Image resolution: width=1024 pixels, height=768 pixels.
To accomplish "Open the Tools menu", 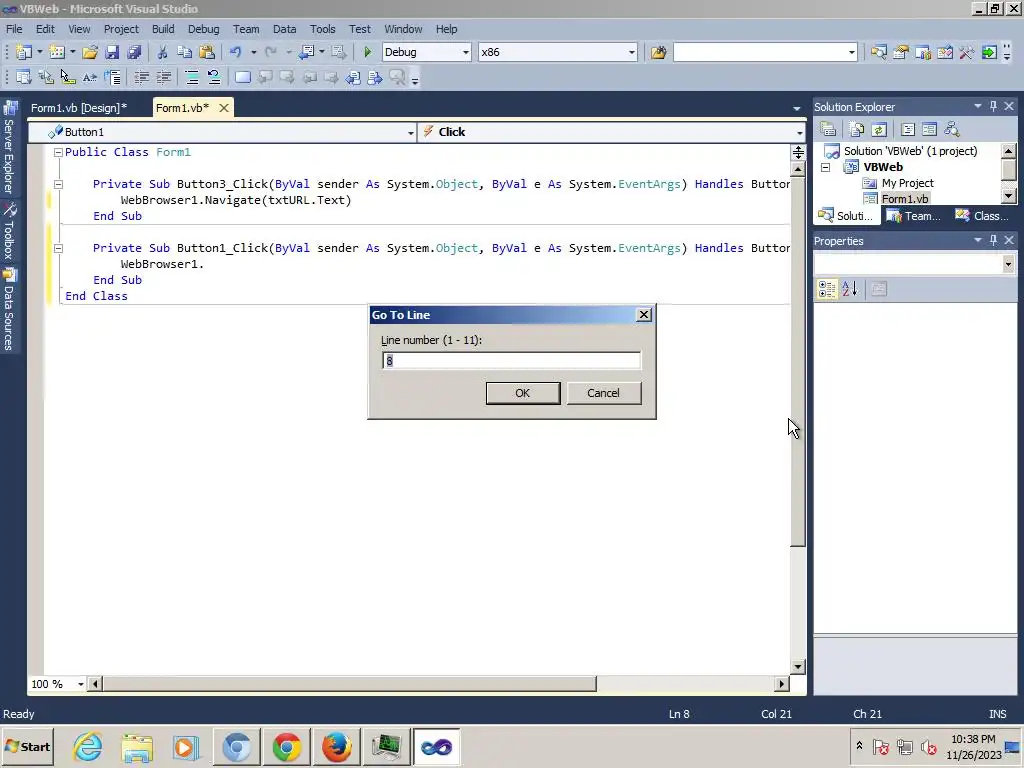I will pyautogui.click(x=322, y=29).
